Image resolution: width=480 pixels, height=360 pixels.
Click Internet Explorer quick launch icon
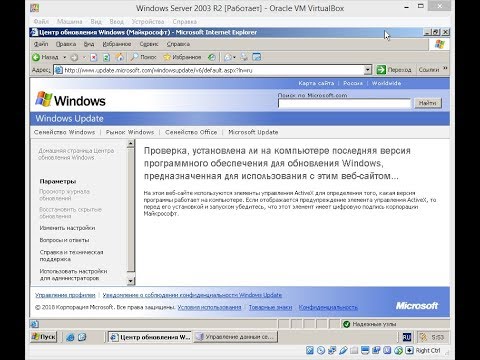pos(70,337)
